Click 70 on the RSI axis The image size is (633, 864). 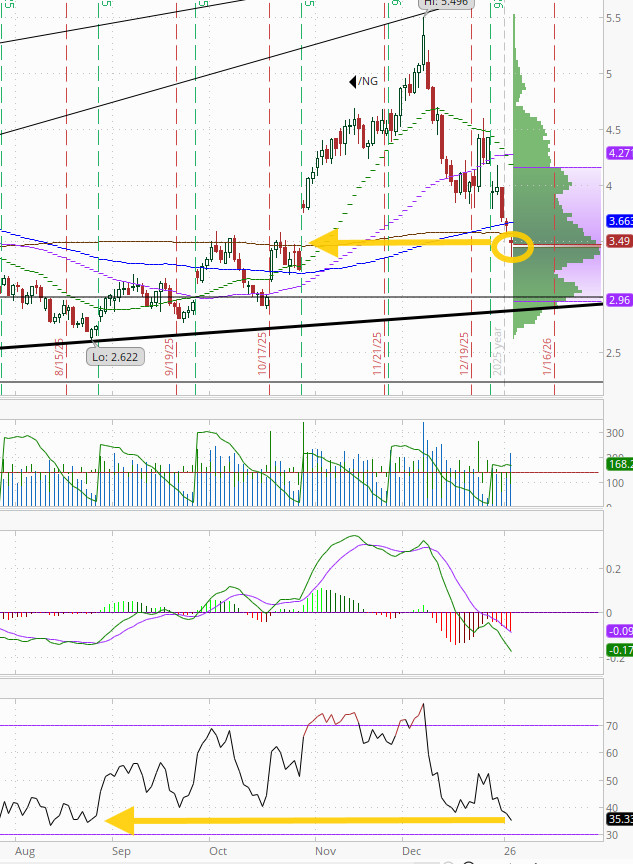(x=612, y=726)
